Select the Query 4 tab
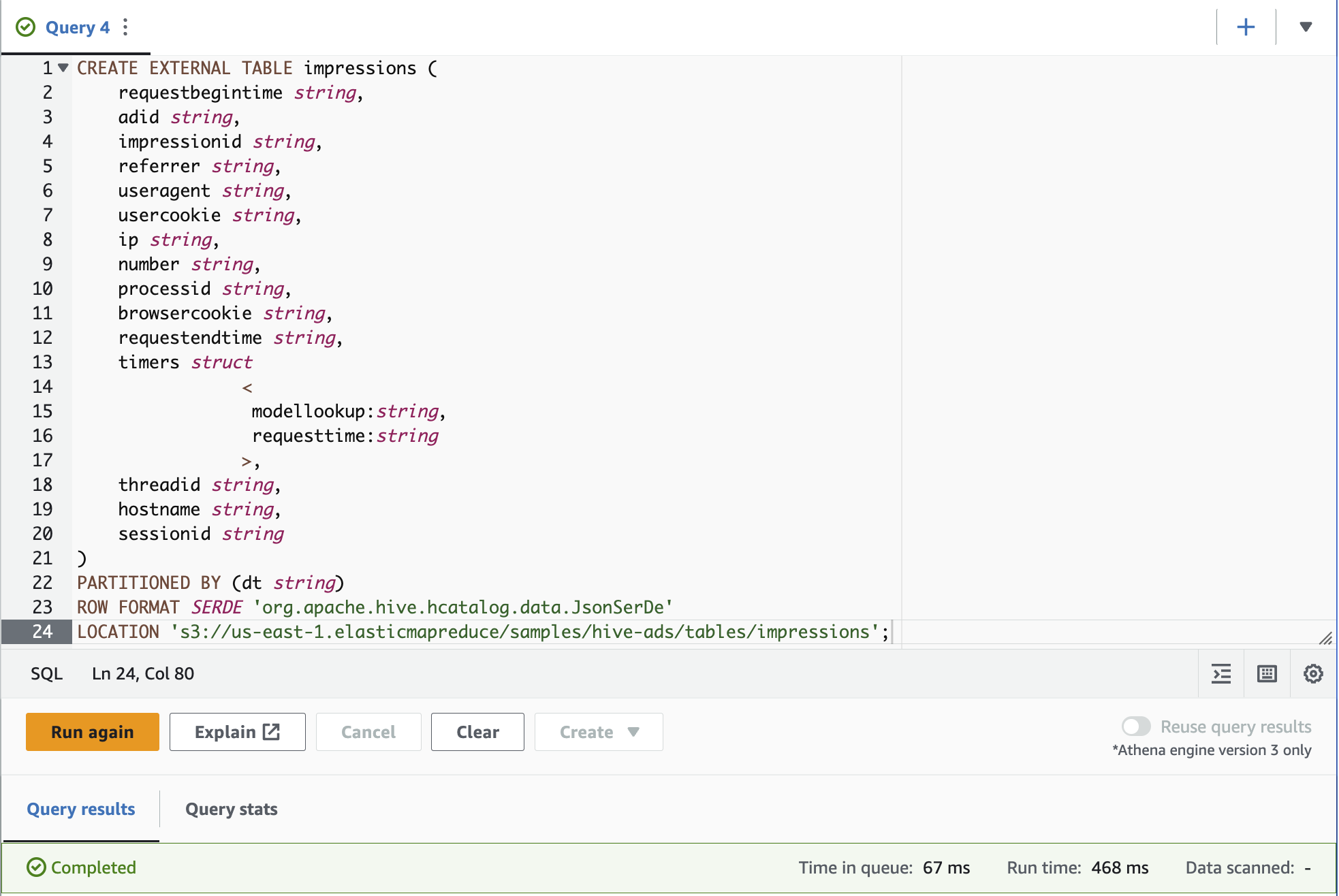The height and width of the screenshot is (896, 1339). click(77, 27)
